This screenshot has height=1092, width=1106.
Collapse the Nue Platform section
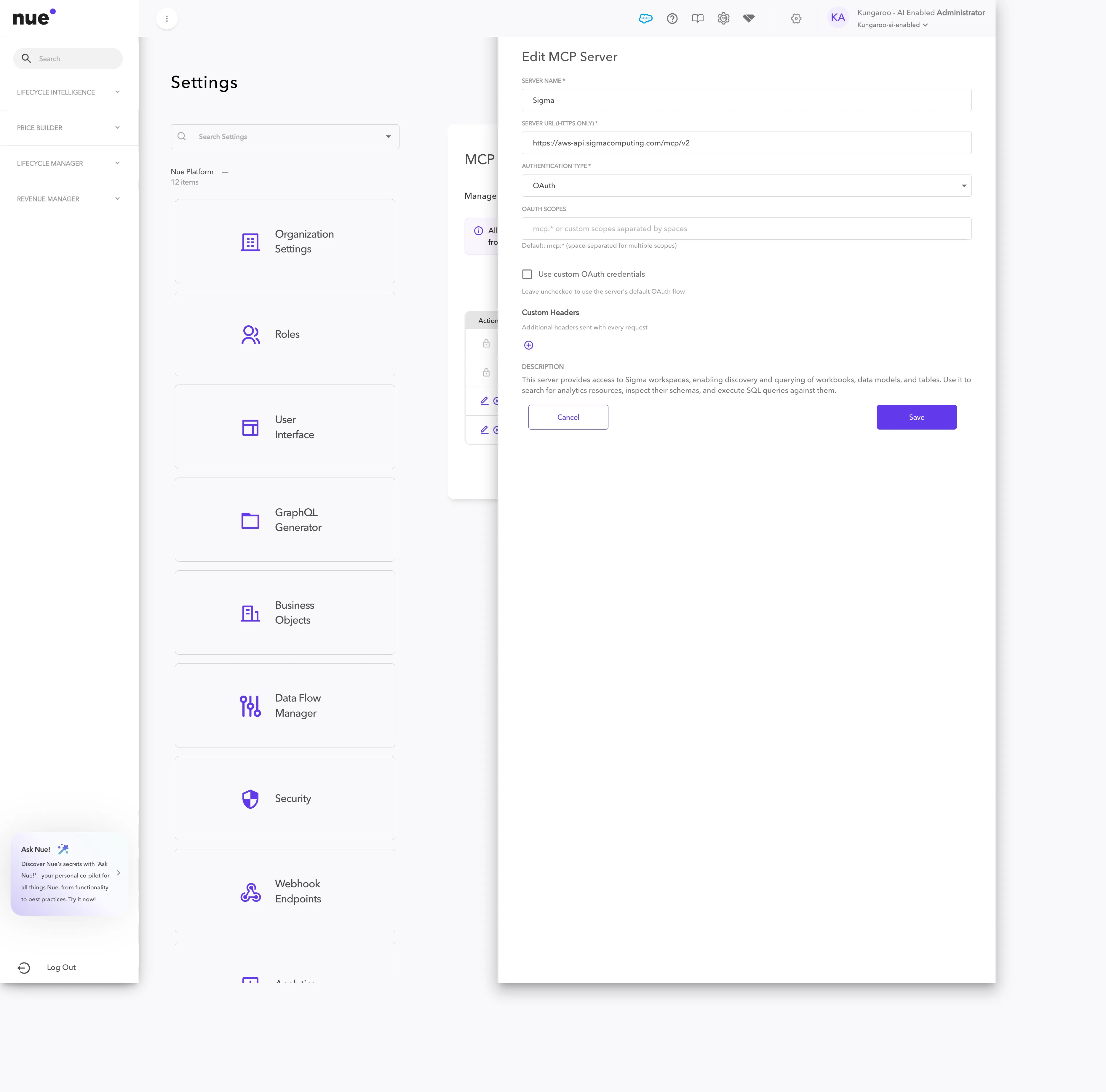(x=225, y=172)
